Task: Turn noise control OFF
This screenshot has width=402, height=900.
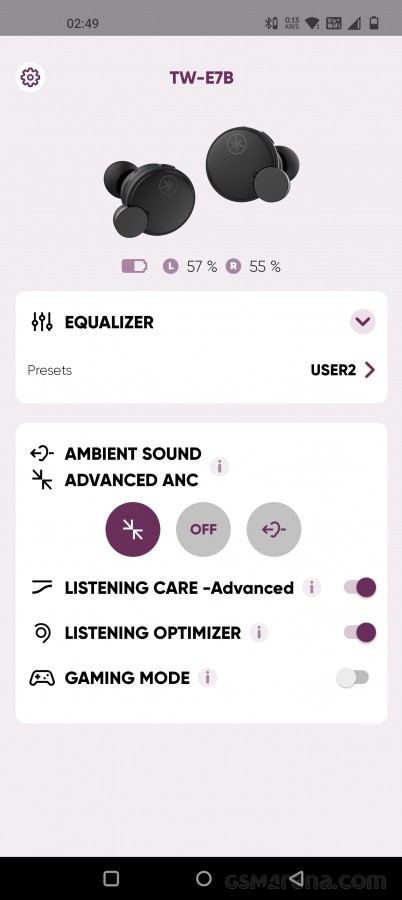Action: pos(203,529)
